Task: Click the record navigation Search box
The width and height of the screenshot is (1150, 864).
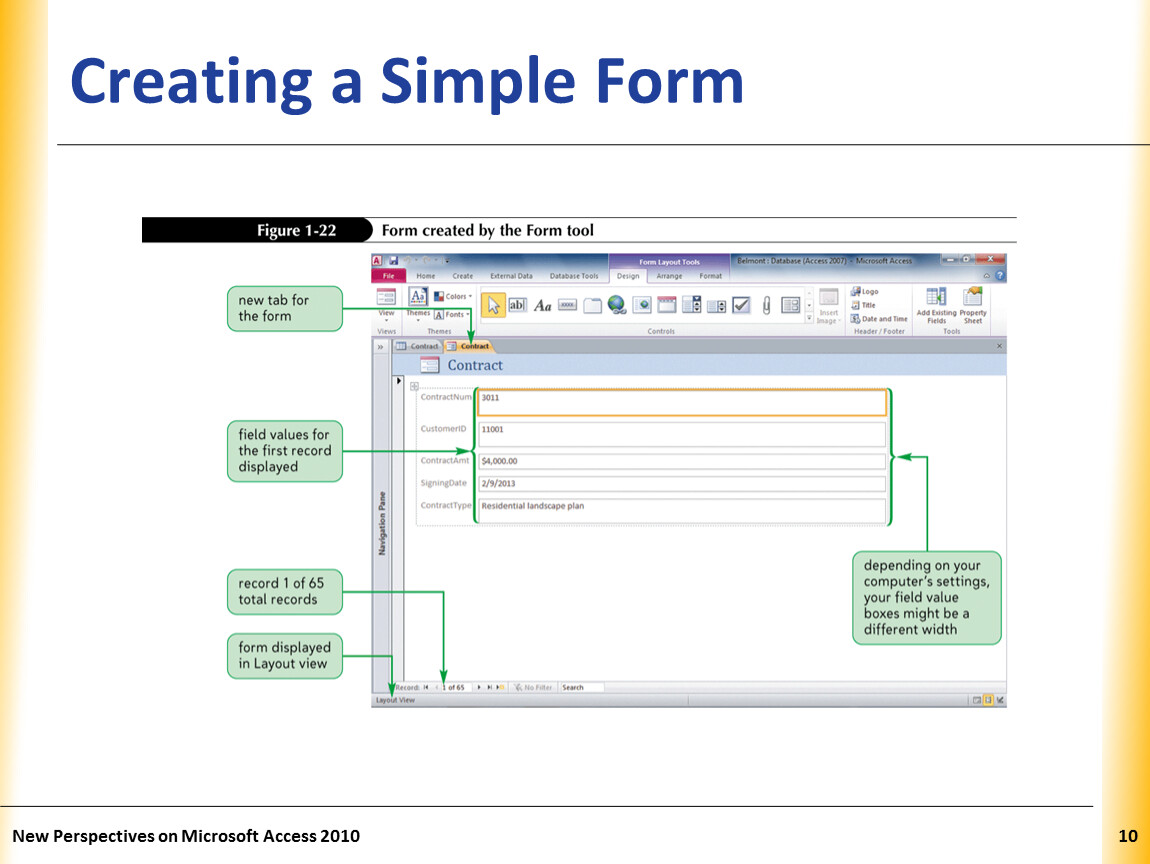Action: [582, 688]
